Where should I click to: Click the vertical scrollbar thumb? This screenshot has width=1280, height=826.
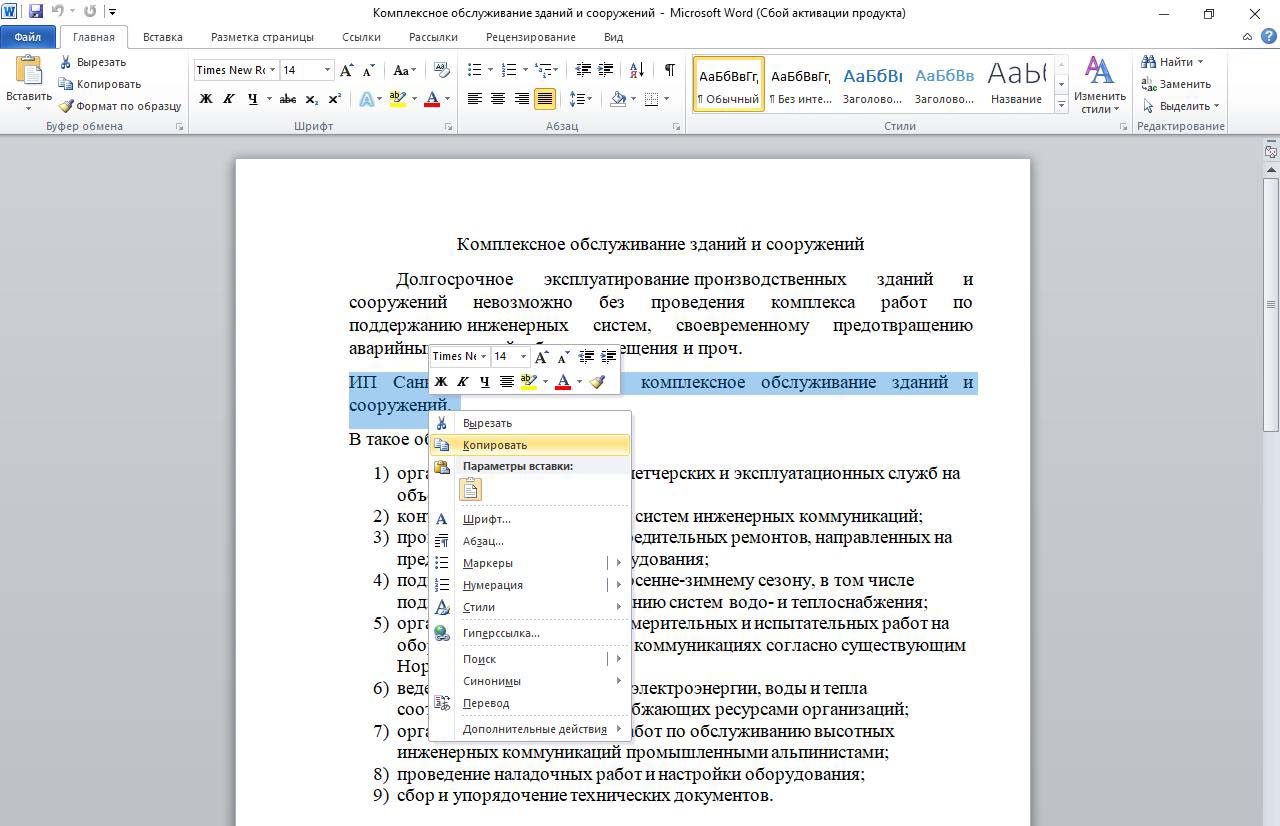coord(1270,304)
